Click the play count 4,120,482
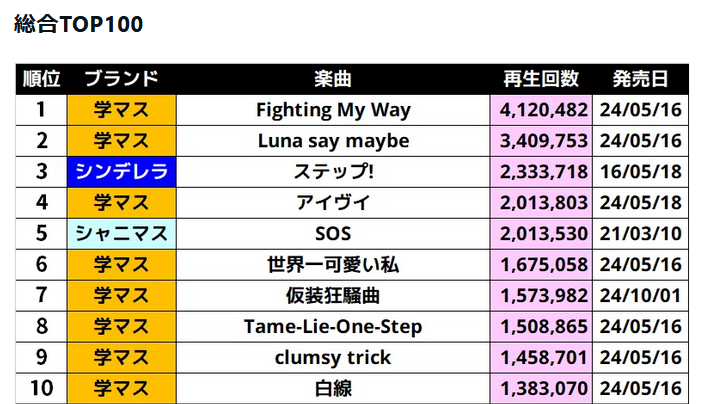The width and height of the screenshot is (710, 404). (x=542, y=110)
